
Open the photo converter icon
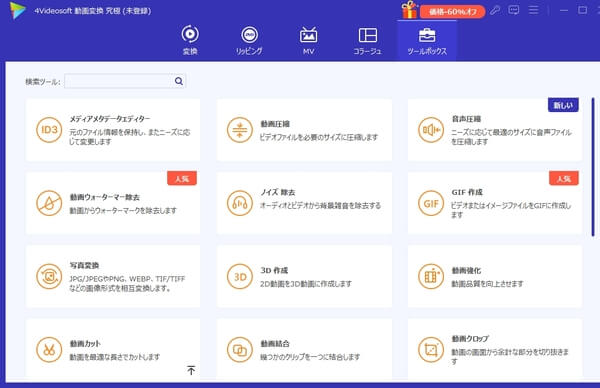49,276
